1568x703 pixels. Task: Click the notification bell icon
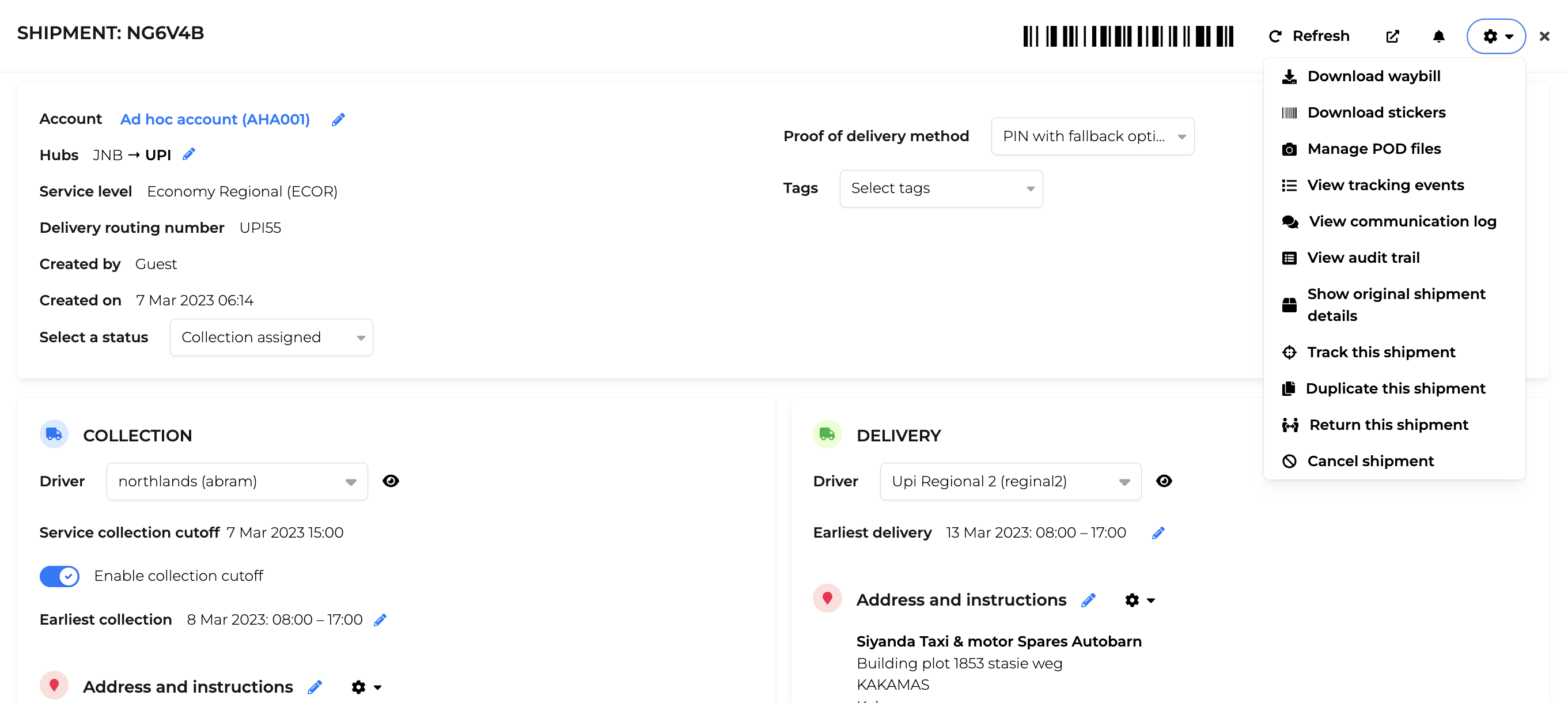point(1438,36)
